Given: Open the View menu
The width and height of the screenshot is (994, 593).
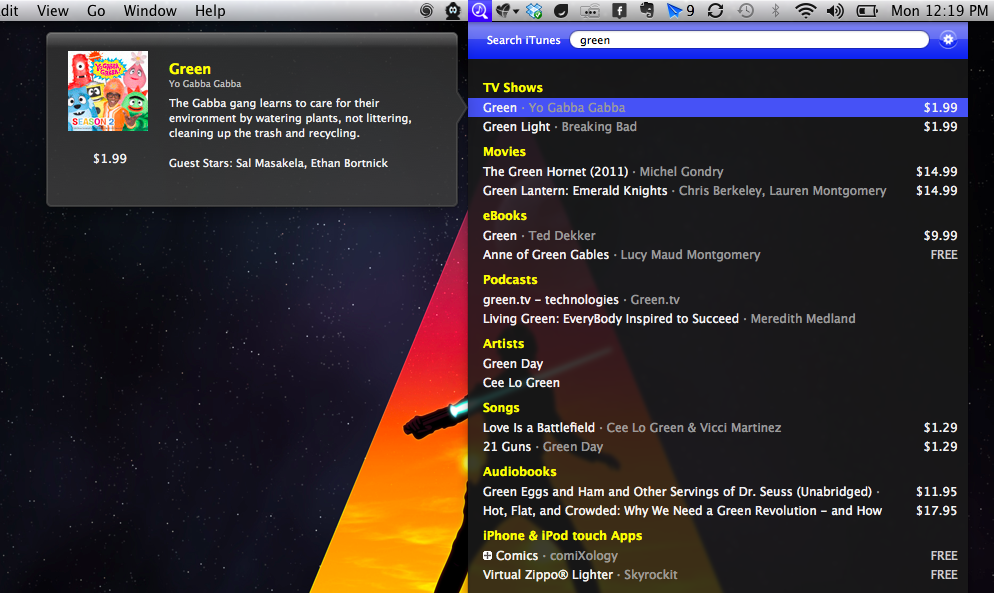Looking at the screenshot, I should (53, 10).
